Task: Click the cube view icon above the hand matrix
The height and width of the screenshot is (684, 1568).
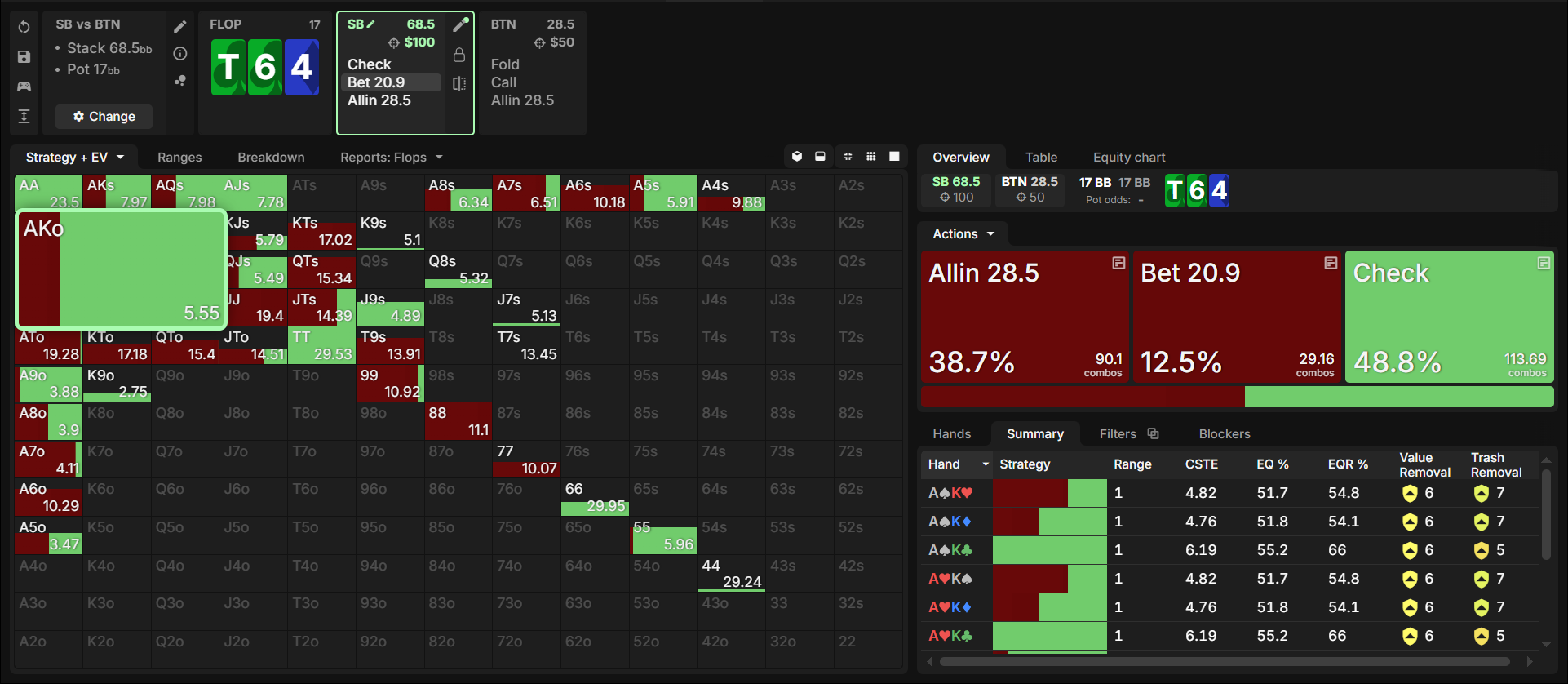Action: coord(797,156)
